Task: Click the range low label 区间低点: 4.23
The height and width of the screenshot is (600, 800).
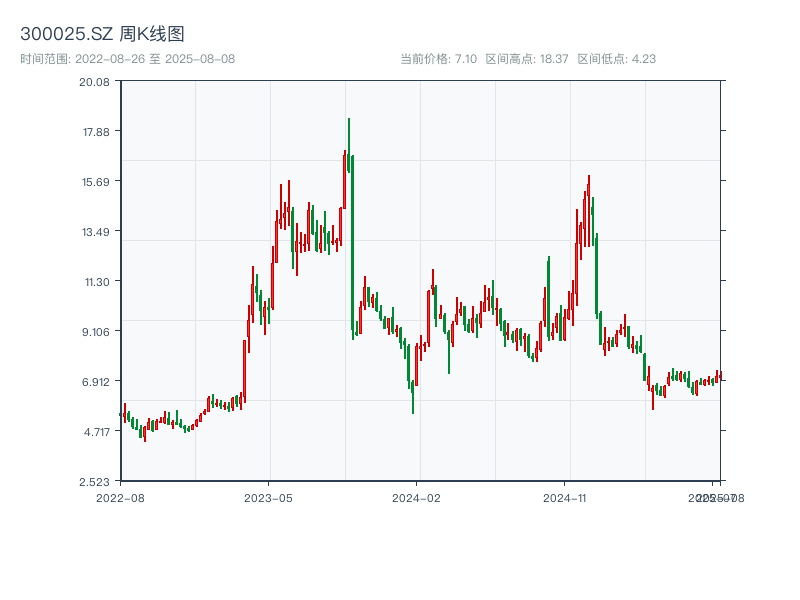Action: tap(616, 59)
